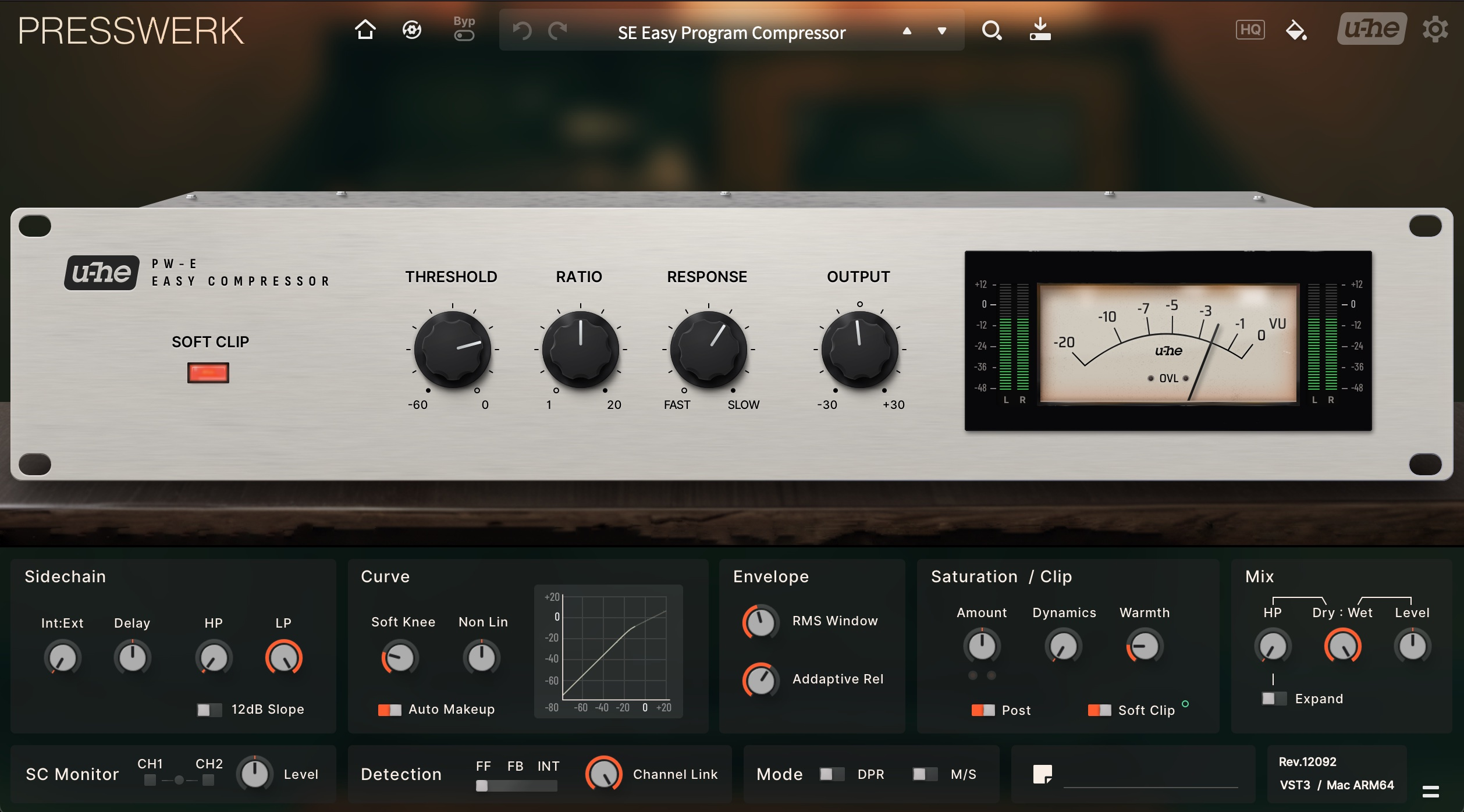Open the presets dial icon
The image size is (1464, 812).
point(412,30)
